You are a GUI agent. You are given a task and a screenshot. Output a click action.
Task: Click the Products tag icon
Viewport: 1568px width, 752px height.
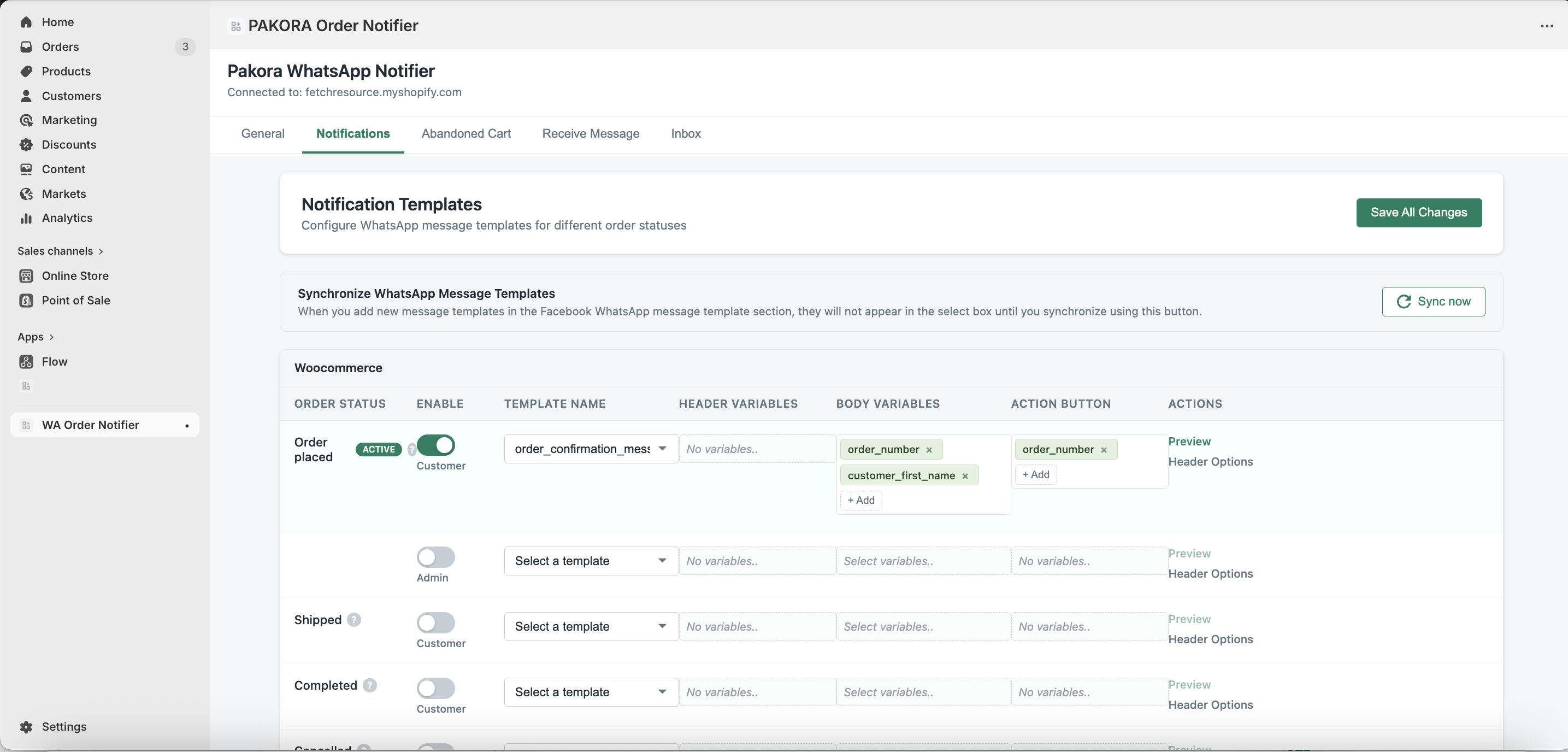tap(26, 71)
